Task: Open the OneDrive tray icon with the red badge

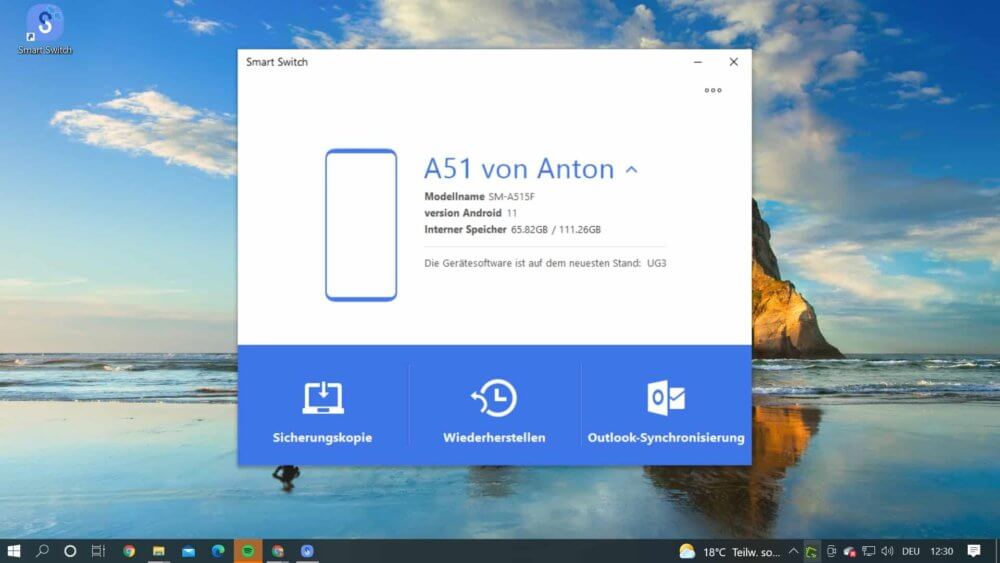Action: (849, 552)
